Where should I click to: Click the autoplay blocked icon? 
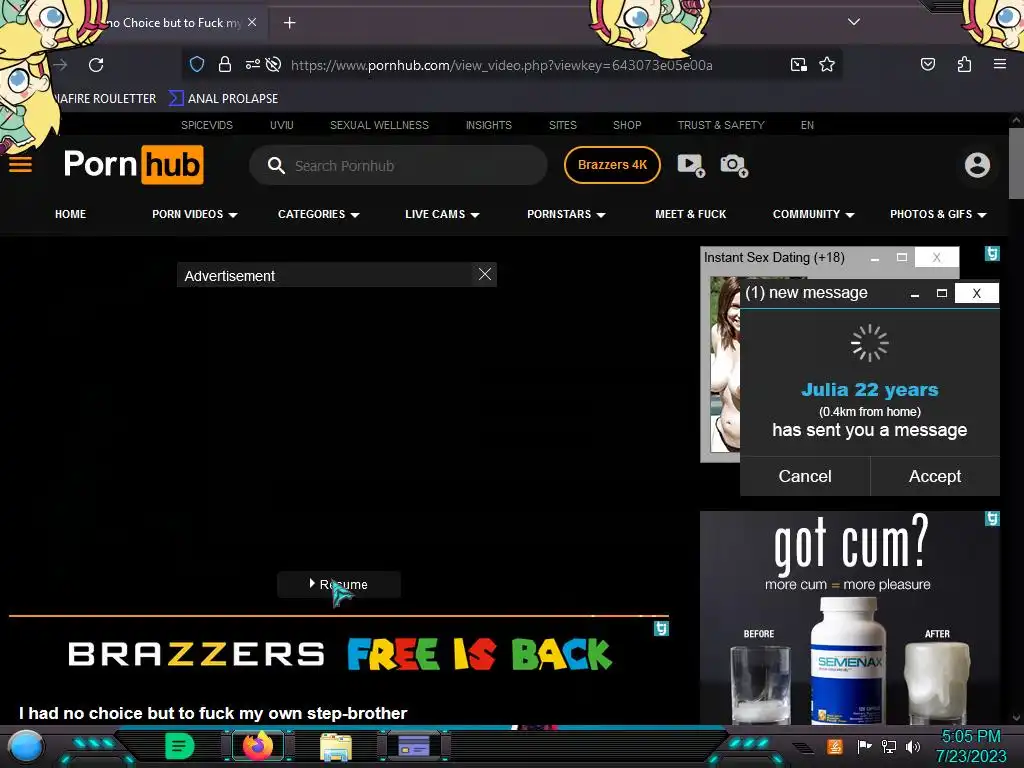tap(274, 64)
